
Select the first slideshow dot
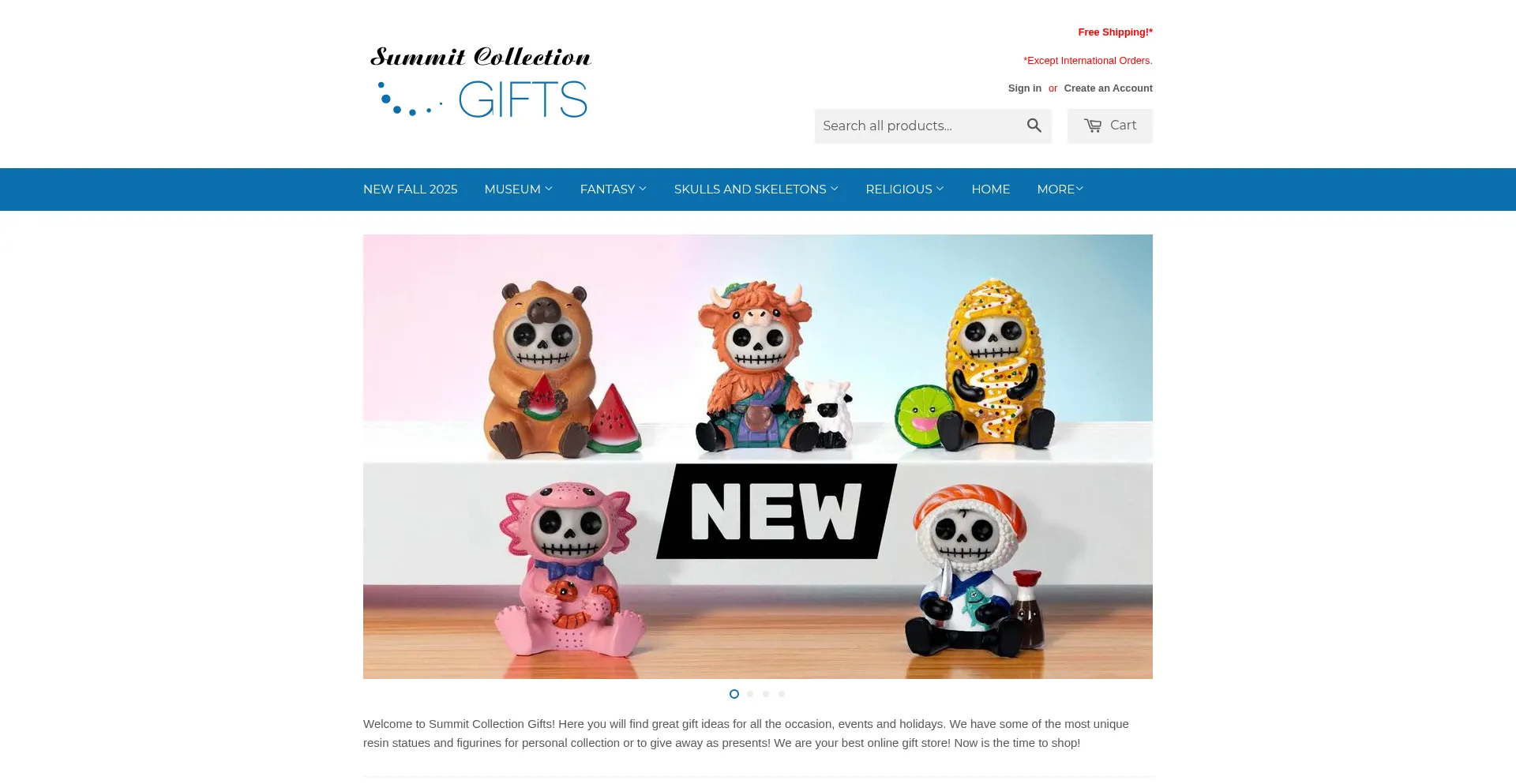click(734, 694)
